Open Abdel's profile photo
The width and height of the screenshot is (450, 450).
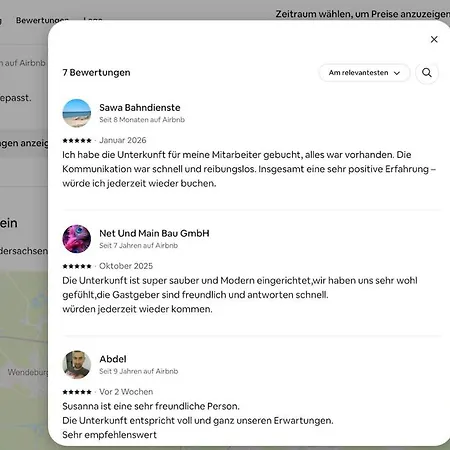[x=77, y=364]
